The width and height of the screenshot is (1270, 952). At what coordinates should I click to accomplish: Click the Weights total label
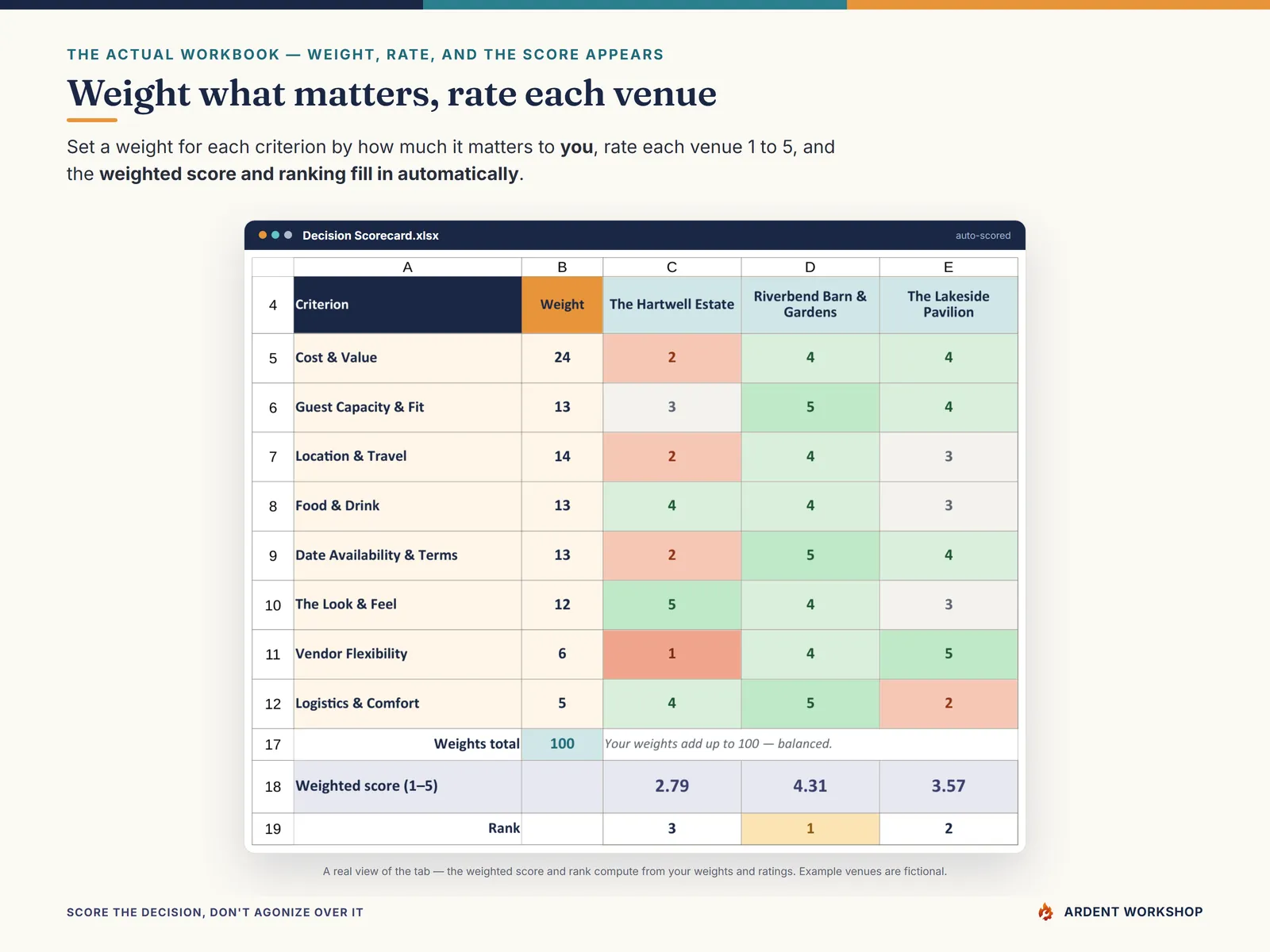(476, 744)
